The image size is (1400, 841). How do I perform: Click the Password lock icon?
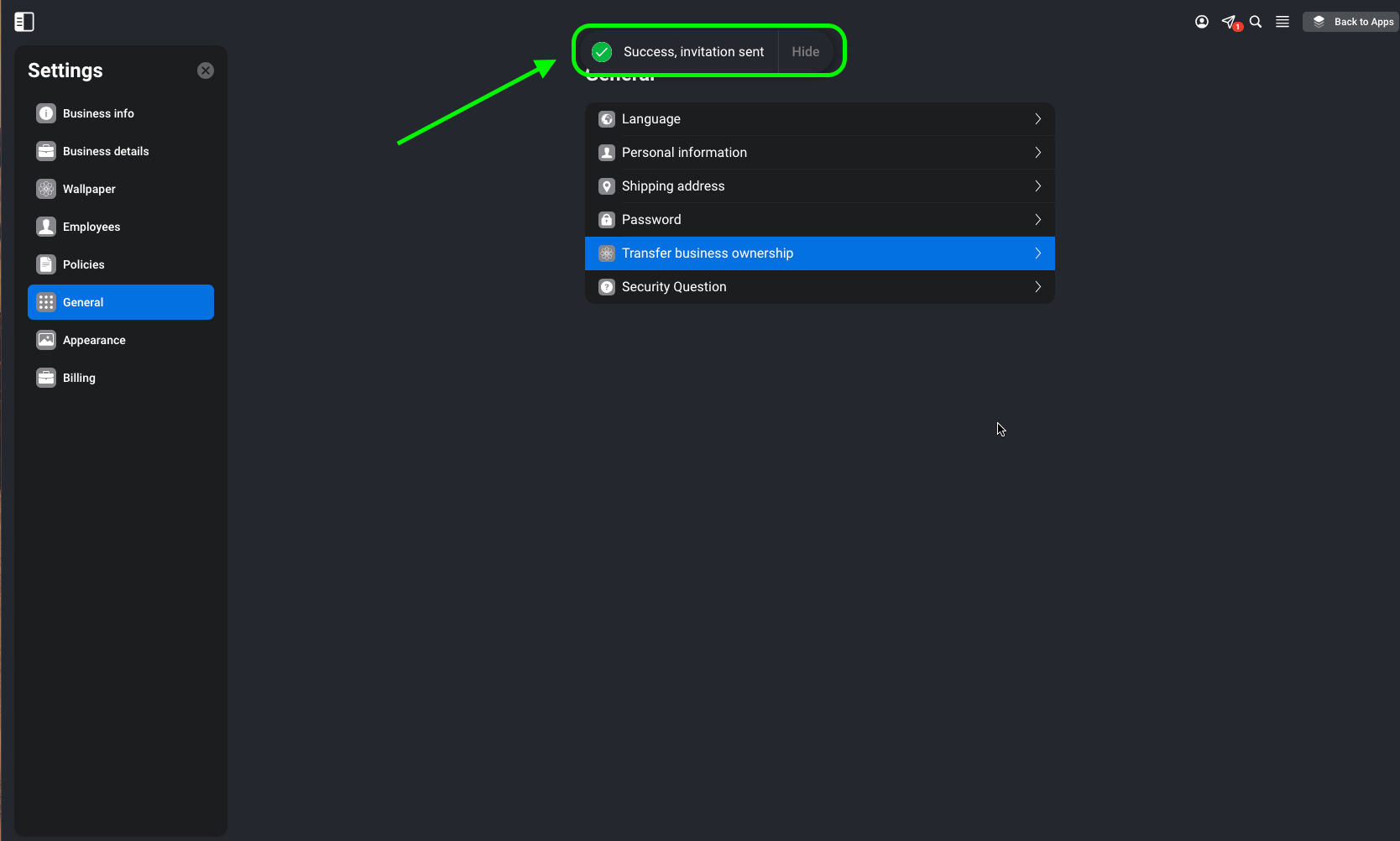(607, 220)
